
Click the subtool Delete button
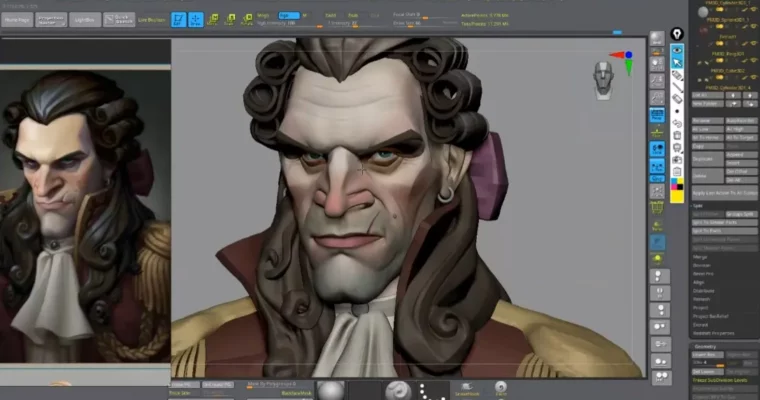[x=708, y=175]
